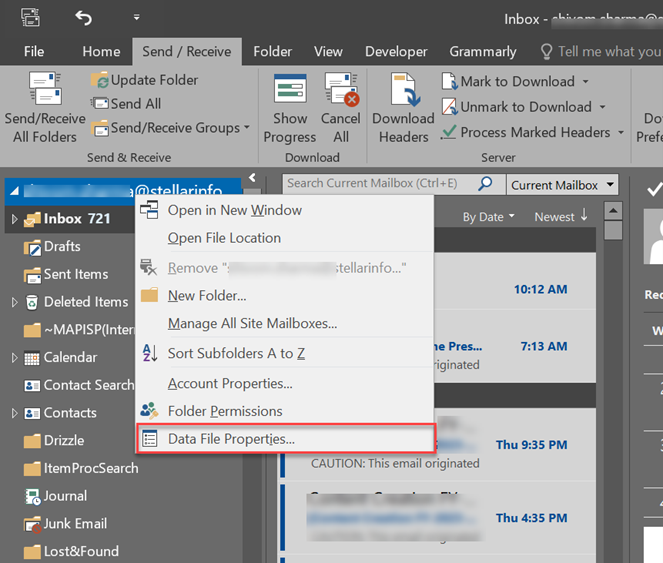The width and height of the screenshot is (663, 563).
Task: Click the Cancel All icon
Action: click(342, 88)
